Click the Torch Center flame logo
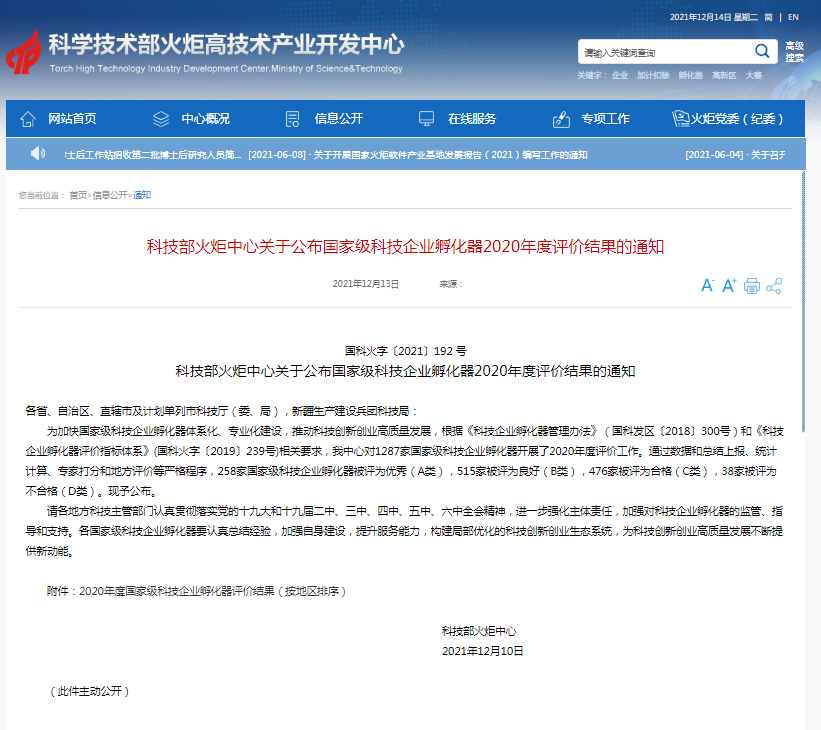This screenshot has width=821, height=730. pos(25,53)
